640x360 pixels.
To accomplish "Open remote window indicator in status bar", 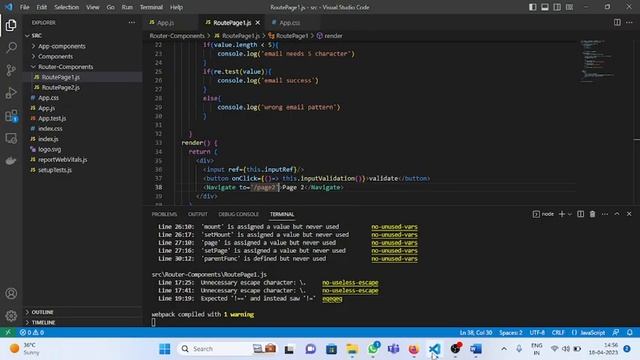I will [x=8, y=332].
